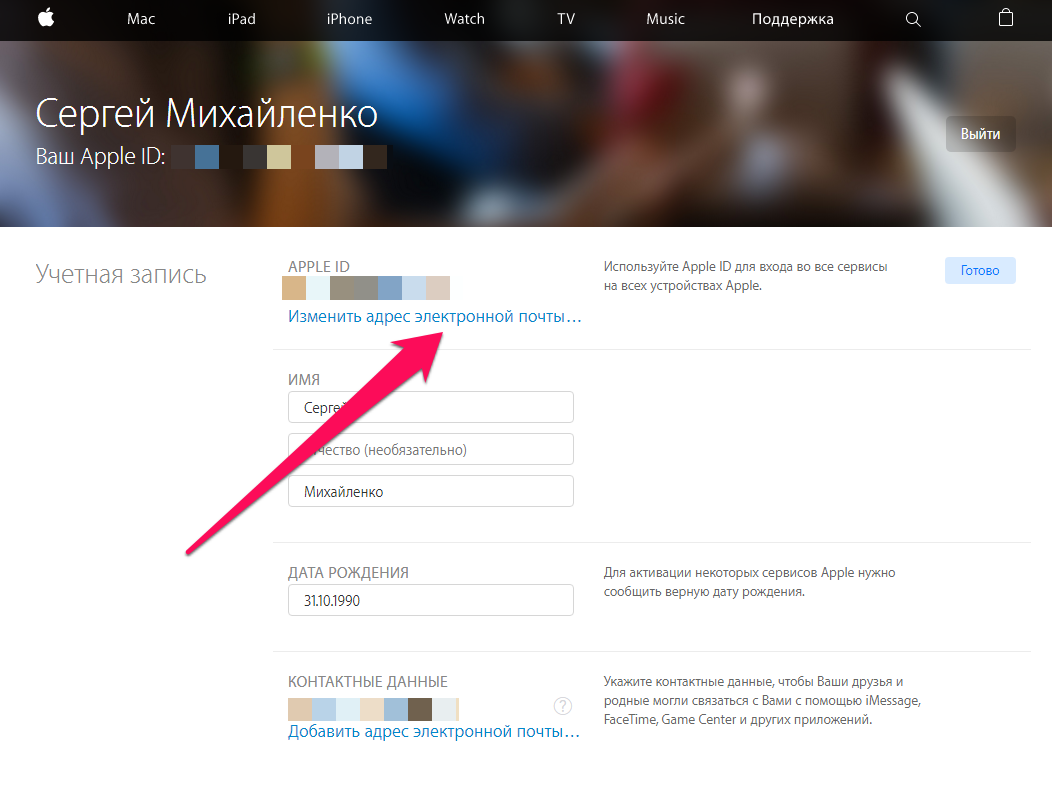
Task: Open the Mac menu item
Action: 141,19
